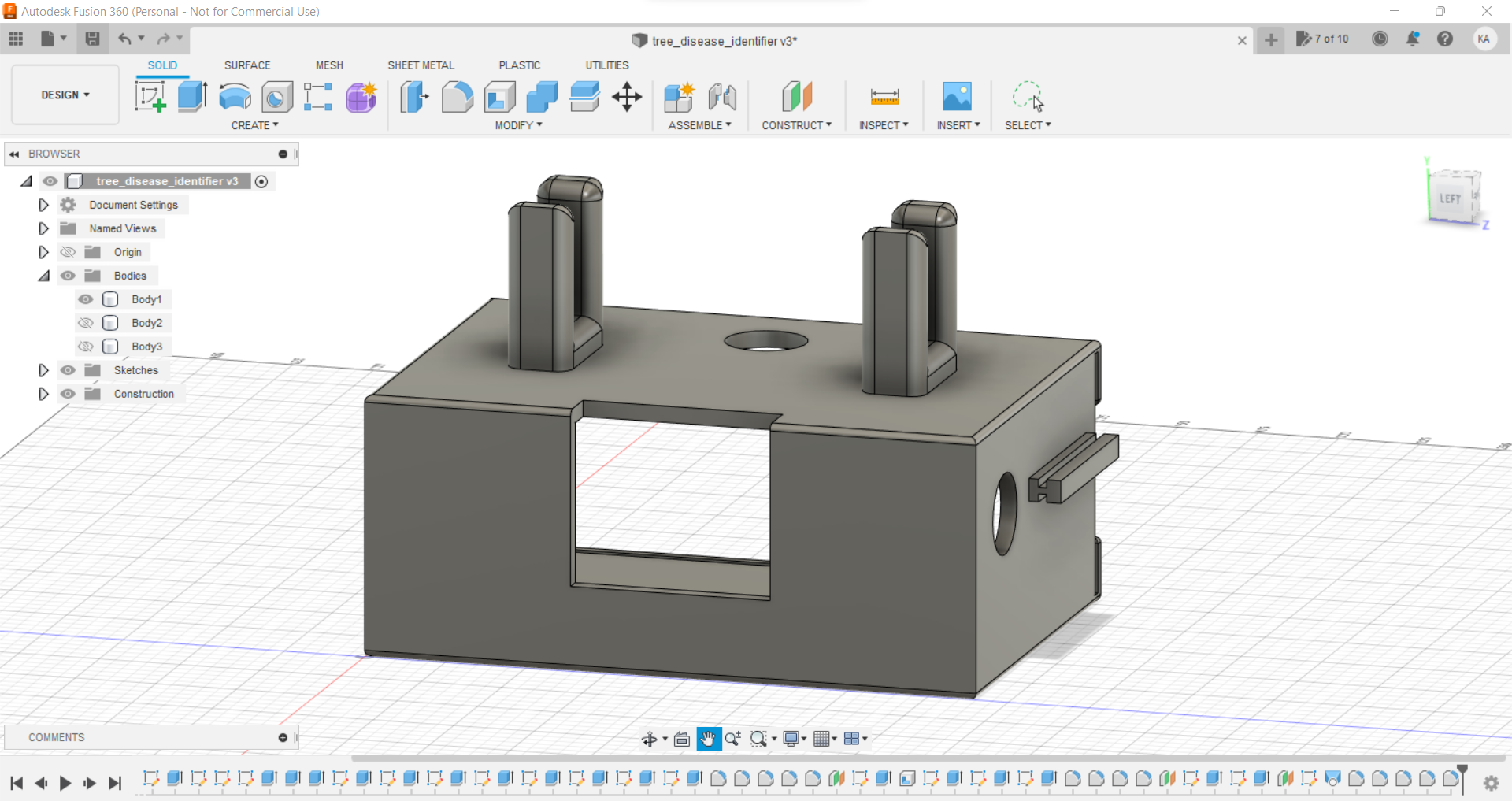Hide Body1 with its eye icon
Screen dimensions: 1512x801
tap(86, 299)
